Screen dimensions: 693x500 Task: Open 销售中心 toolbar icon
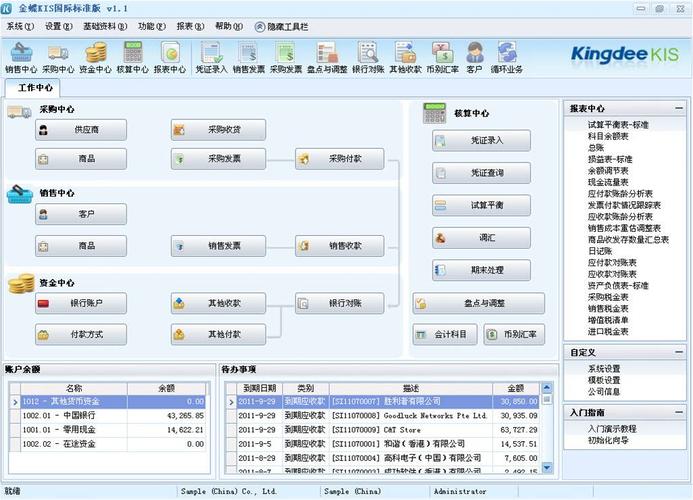(21, 57)
